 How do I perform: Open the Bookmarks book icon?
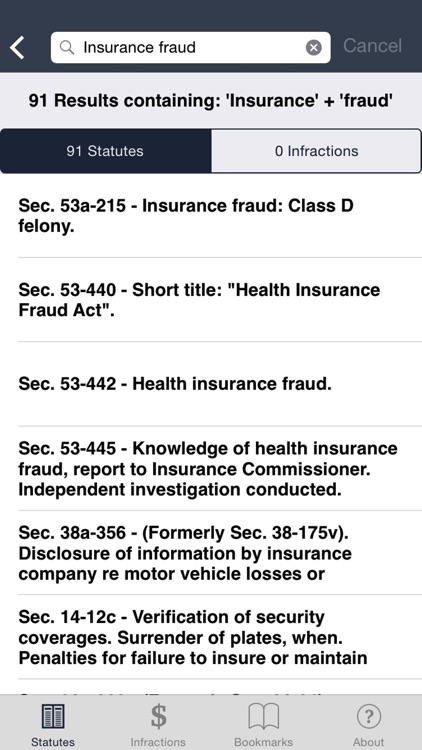pos(264,717)
